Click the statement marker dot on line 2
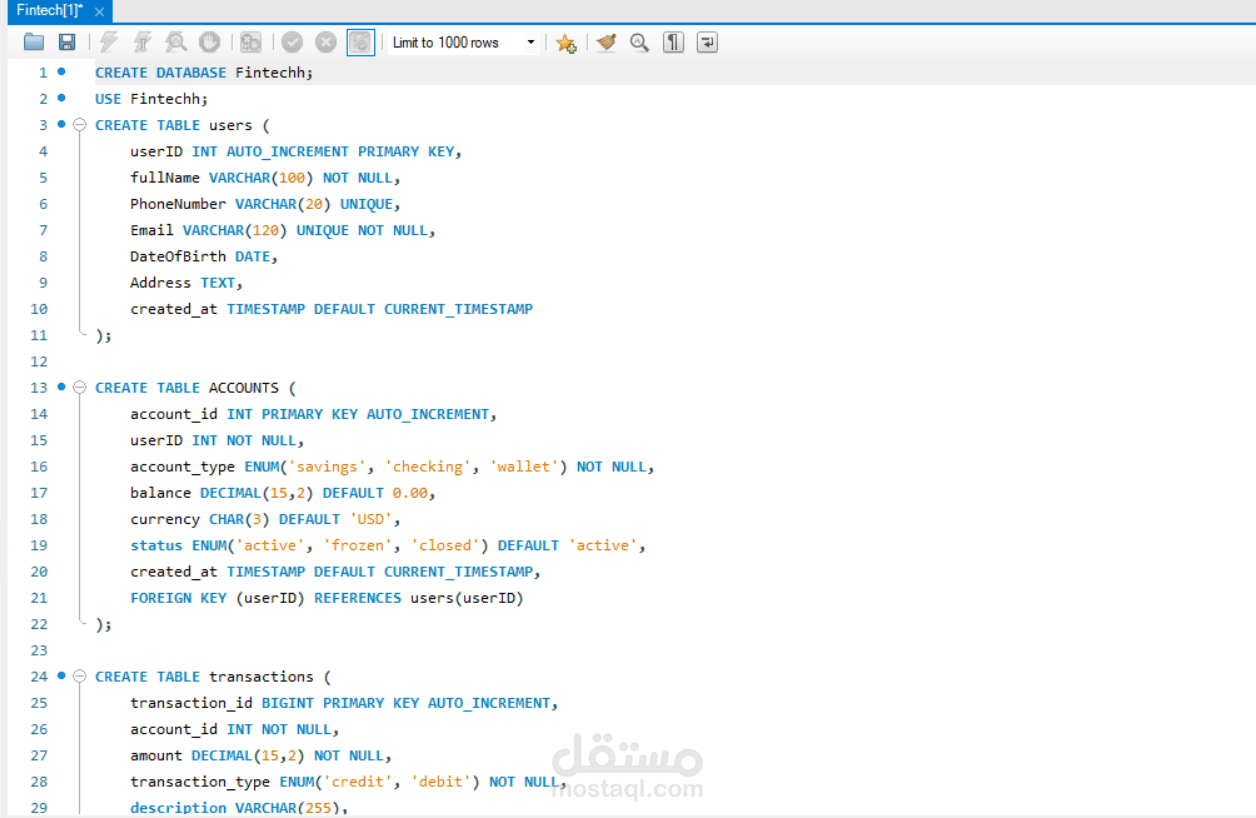The height and width of the screenshot is (818, 1256). tap(61, 98)
